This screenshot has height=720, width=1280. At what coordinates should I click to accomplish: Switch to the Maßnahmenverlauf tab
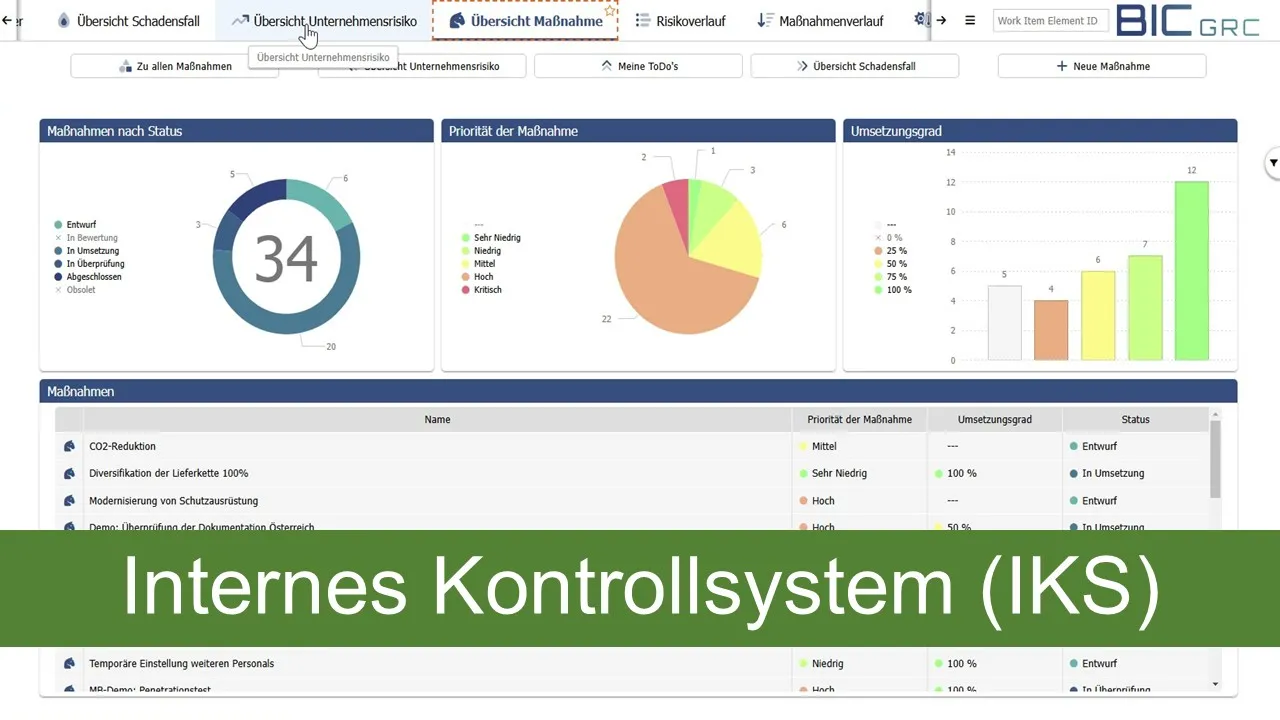pos(820,19)
